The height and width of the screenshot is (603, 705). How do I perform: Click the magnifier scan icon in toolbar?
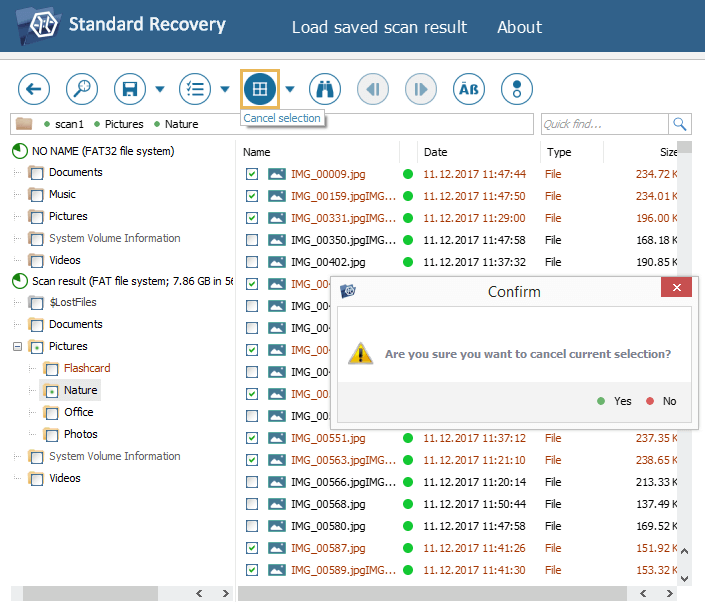pos(82,89)
